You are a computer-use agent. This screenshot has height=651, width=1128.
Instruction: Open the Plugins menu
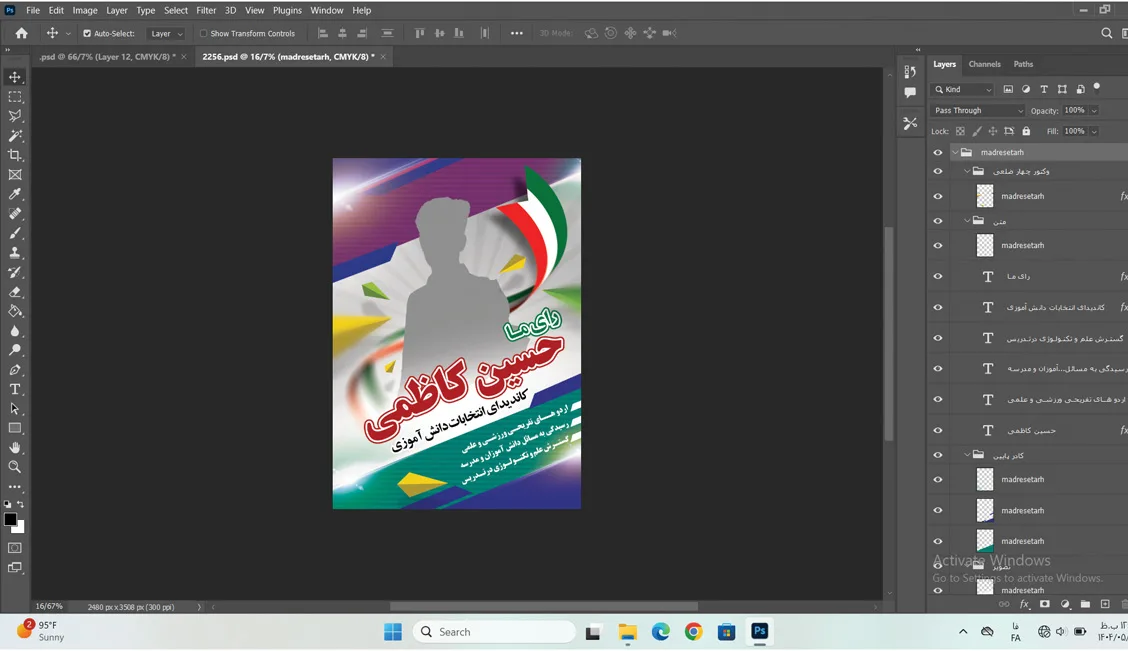tap(287, 10)
